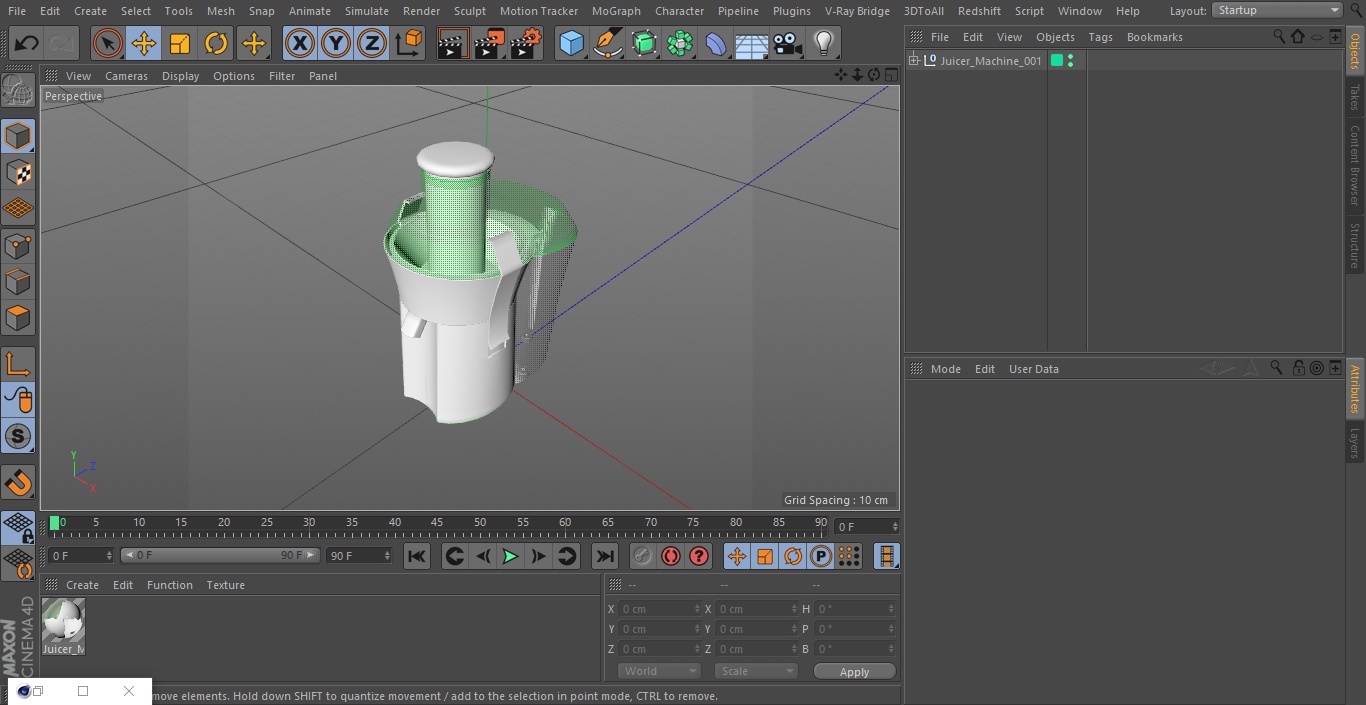This screenshot has width=1366, height=705.
Task: Open material manager Create menu
Action: tap(82, 585)
